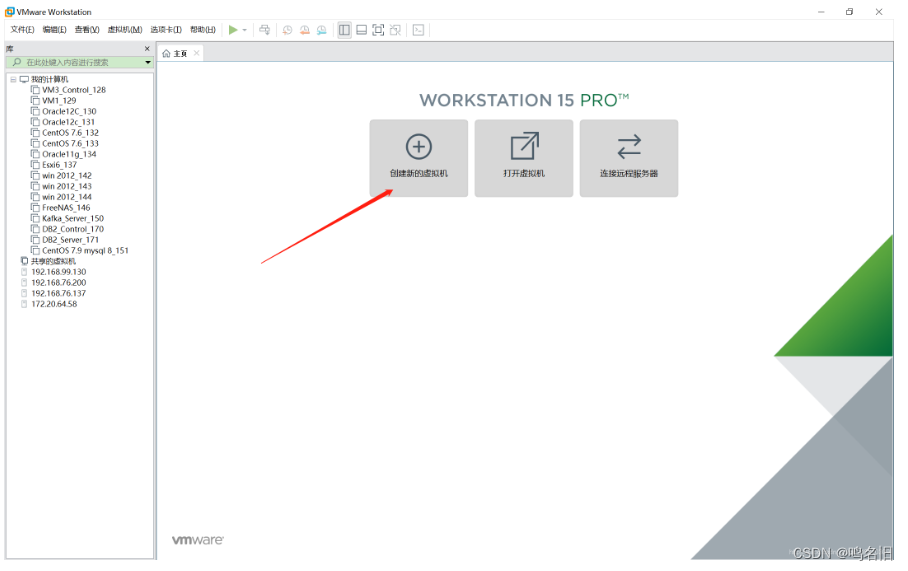Click the green power on play icon
The width and height of the screenshot is (908, 571).
pos(233,30)
